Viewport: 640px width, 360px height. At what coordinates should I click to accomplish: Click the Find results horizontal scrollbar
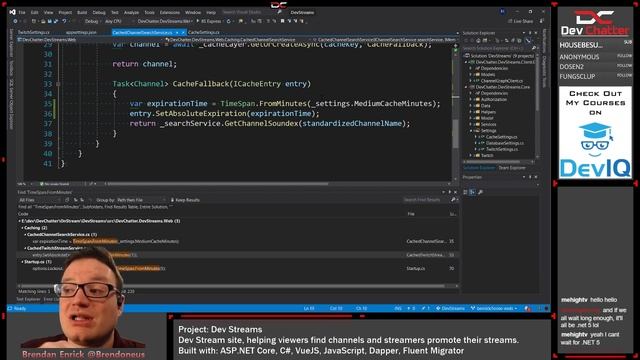click(x=237, y=286)
